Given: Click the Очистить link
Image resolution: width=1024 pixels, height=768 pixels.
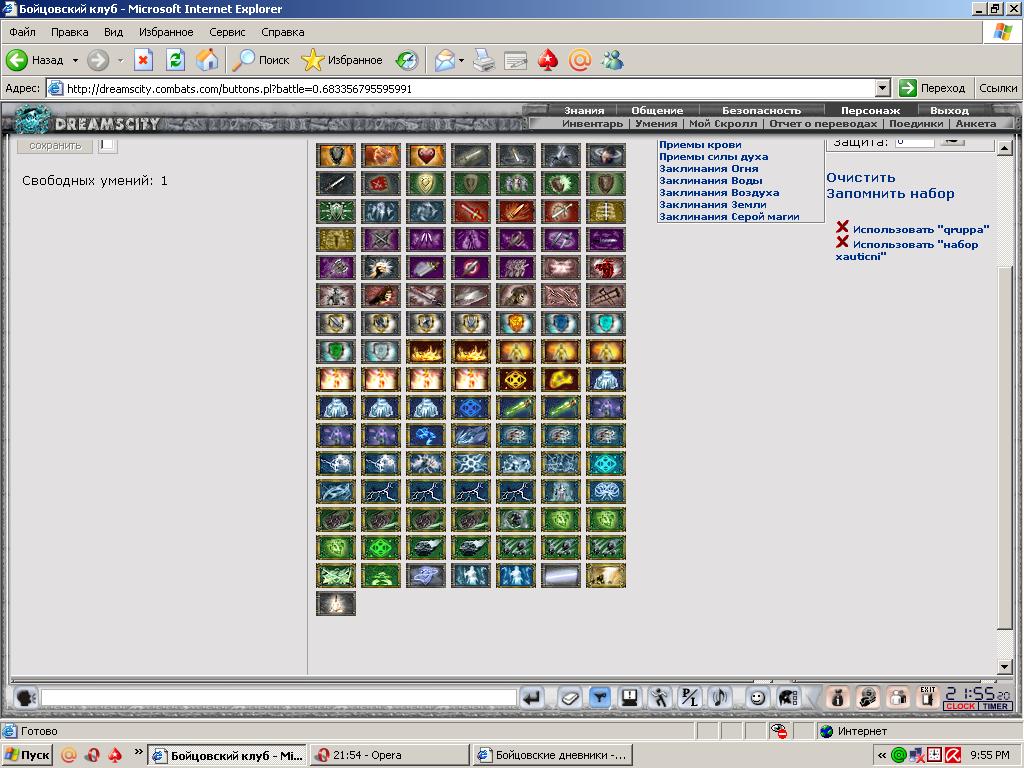Looking at the screenshot, I should (861, 178).
